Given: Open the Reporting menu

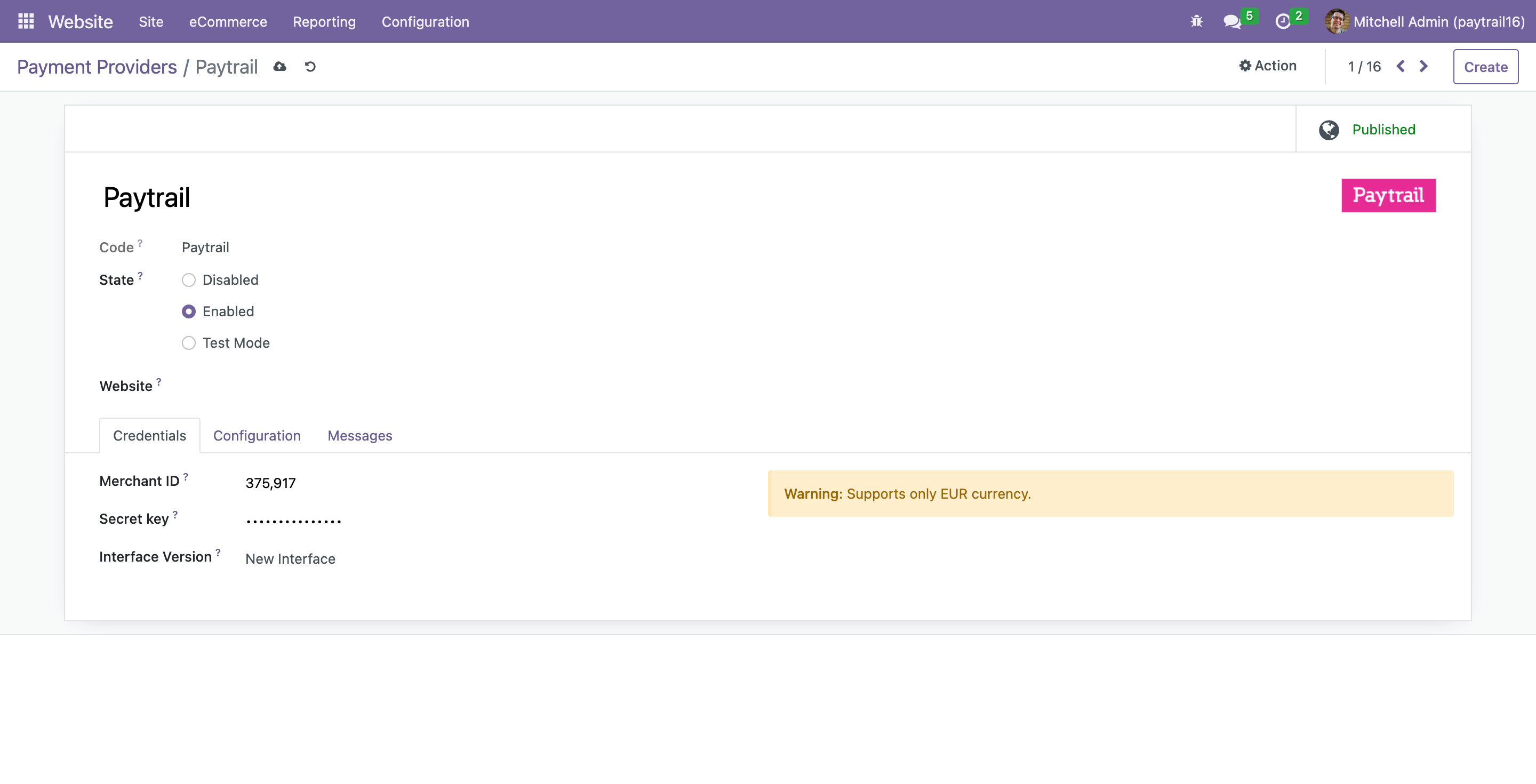Looking at the screenshot, I should (324, 21).
